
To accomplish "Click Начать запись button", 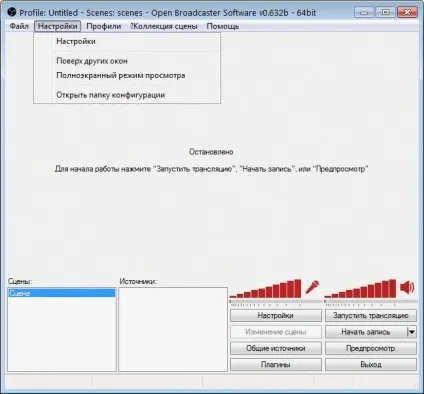I will (x=366, y=332).
